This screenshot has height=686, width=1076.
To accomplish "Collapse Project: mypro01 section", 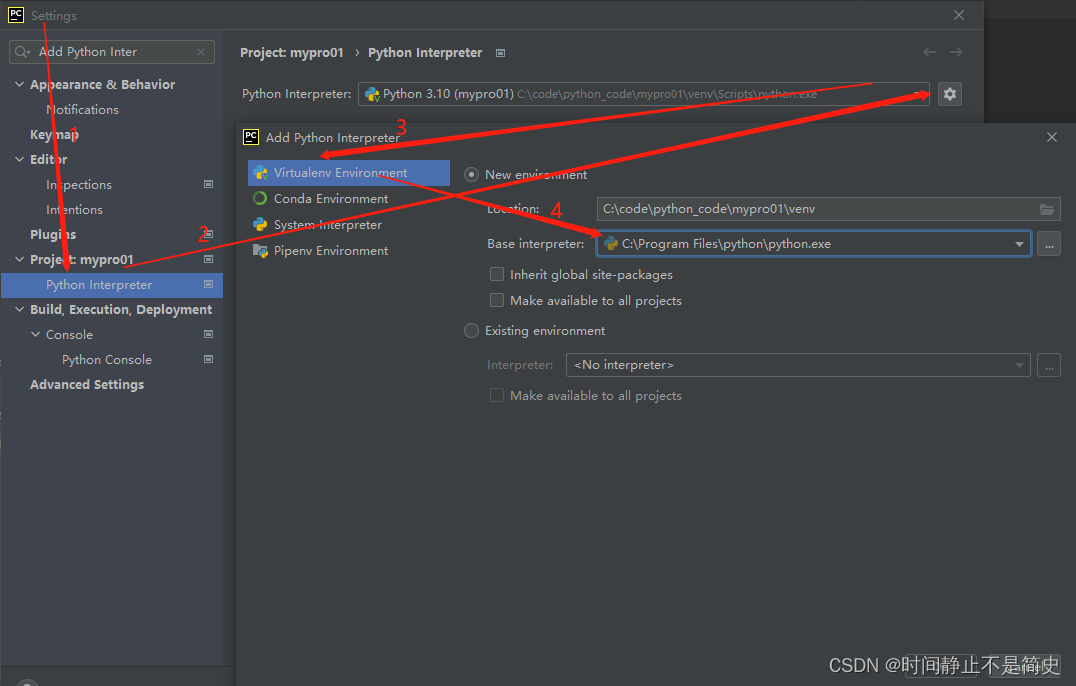I will (x=19, y=259).
